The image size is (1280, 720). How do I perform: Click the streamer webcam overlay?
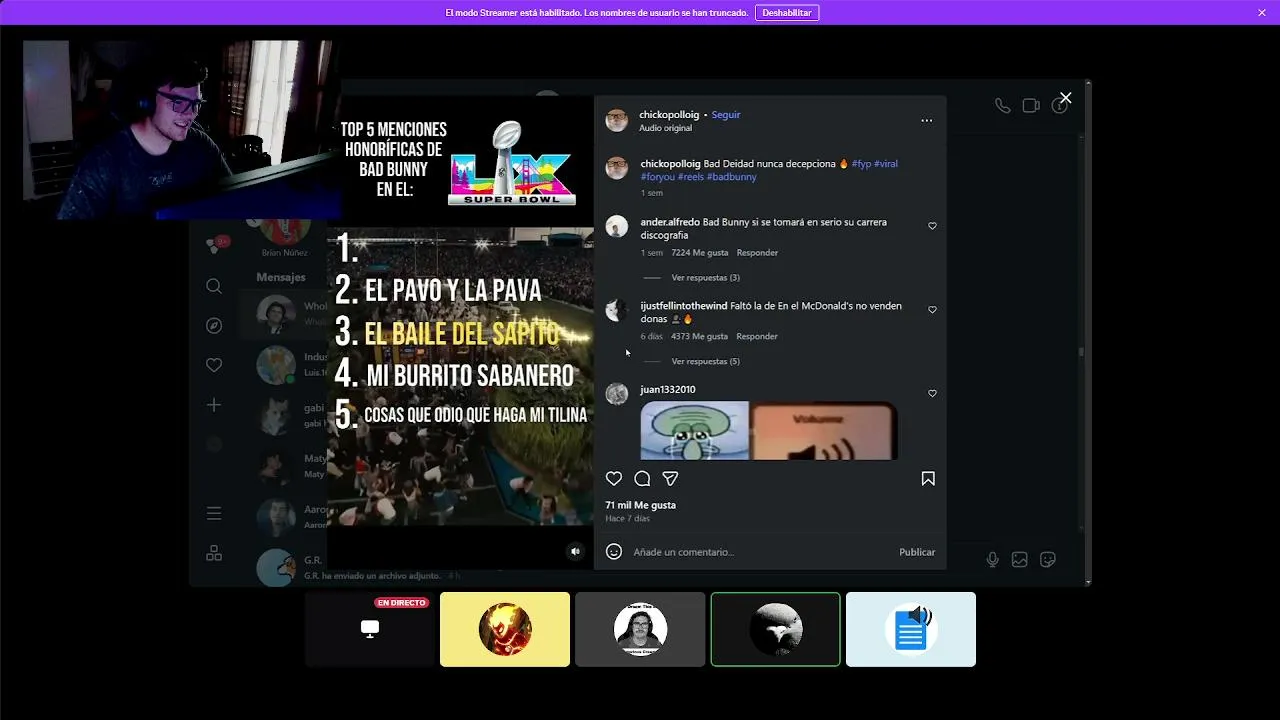[182, 129]
